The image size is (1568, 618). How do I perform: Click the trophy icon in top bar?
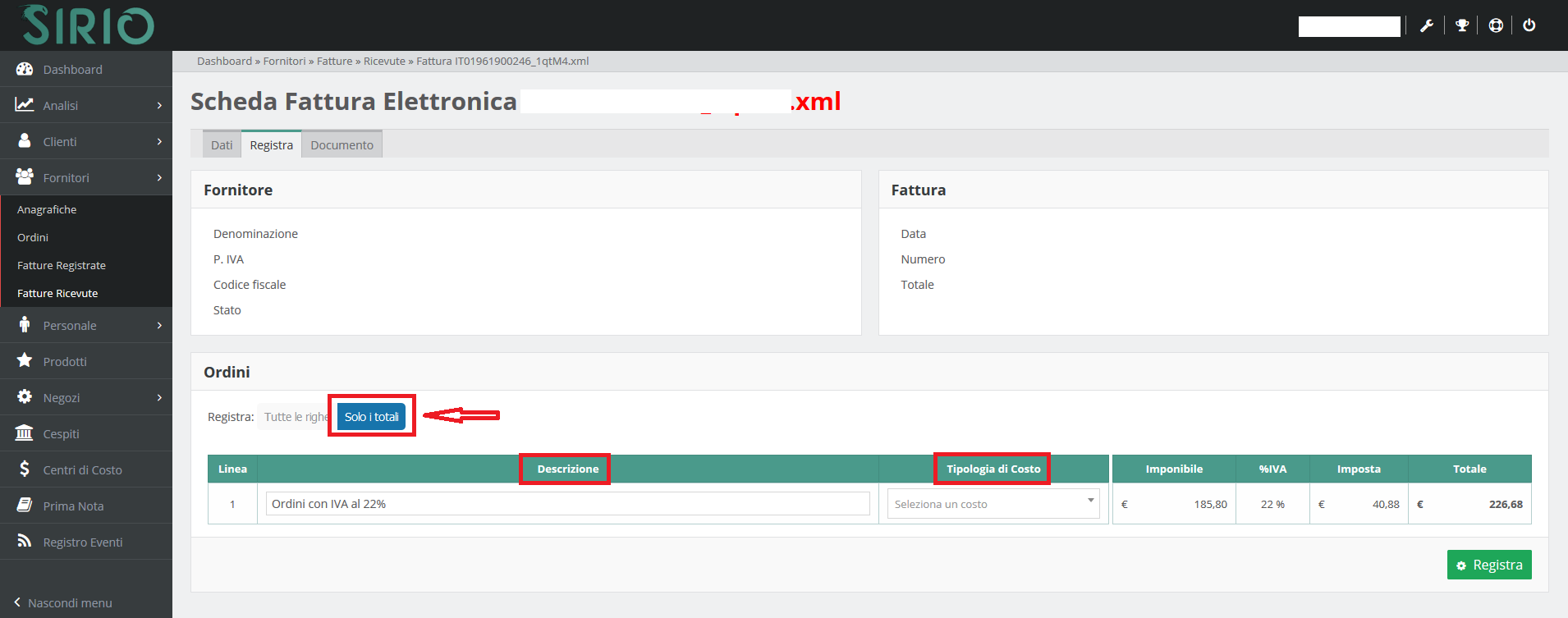click(x=1461, y=25)
